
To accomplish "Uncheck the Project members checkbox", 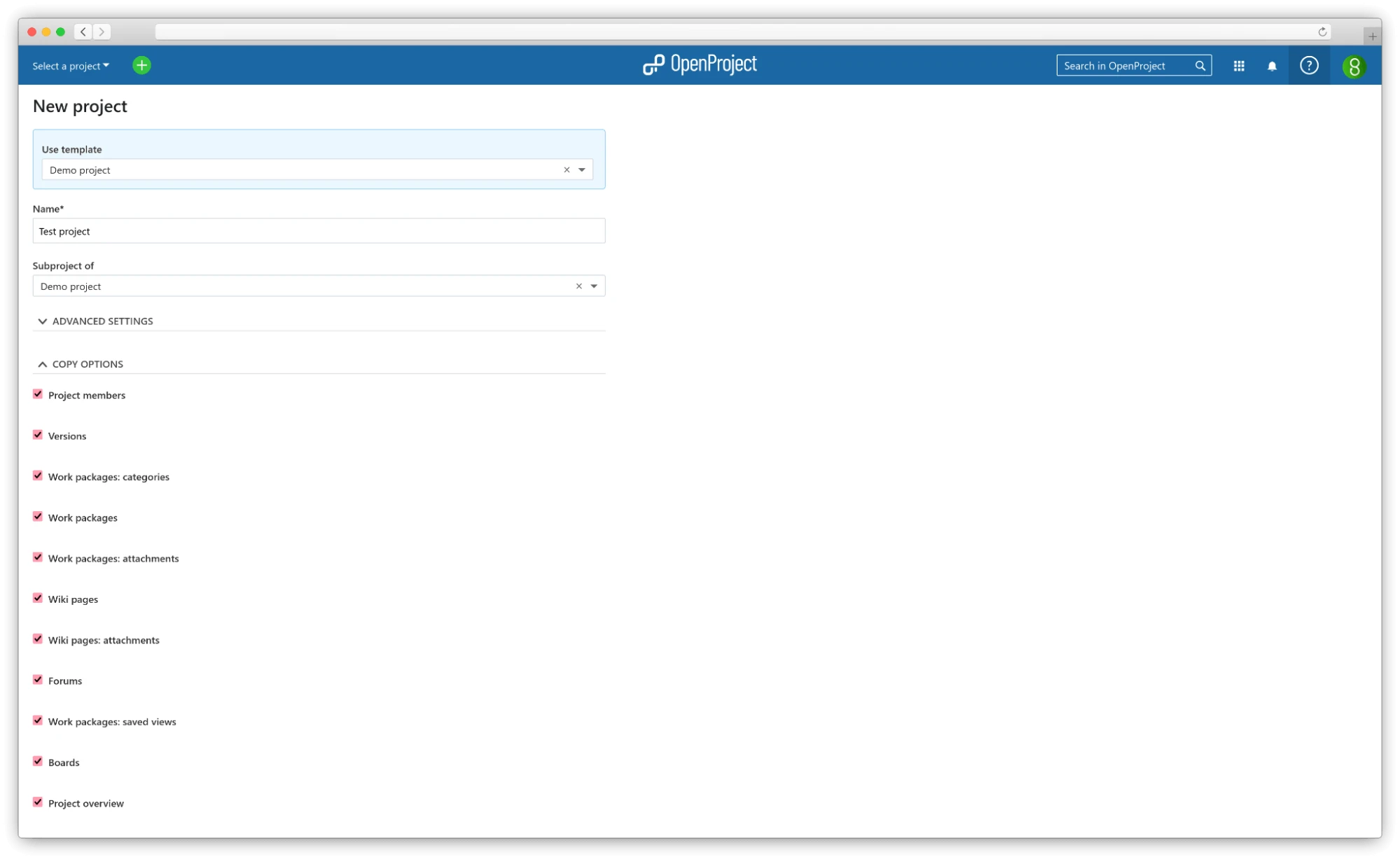I will pyautogui.click(x=38, y=394).
